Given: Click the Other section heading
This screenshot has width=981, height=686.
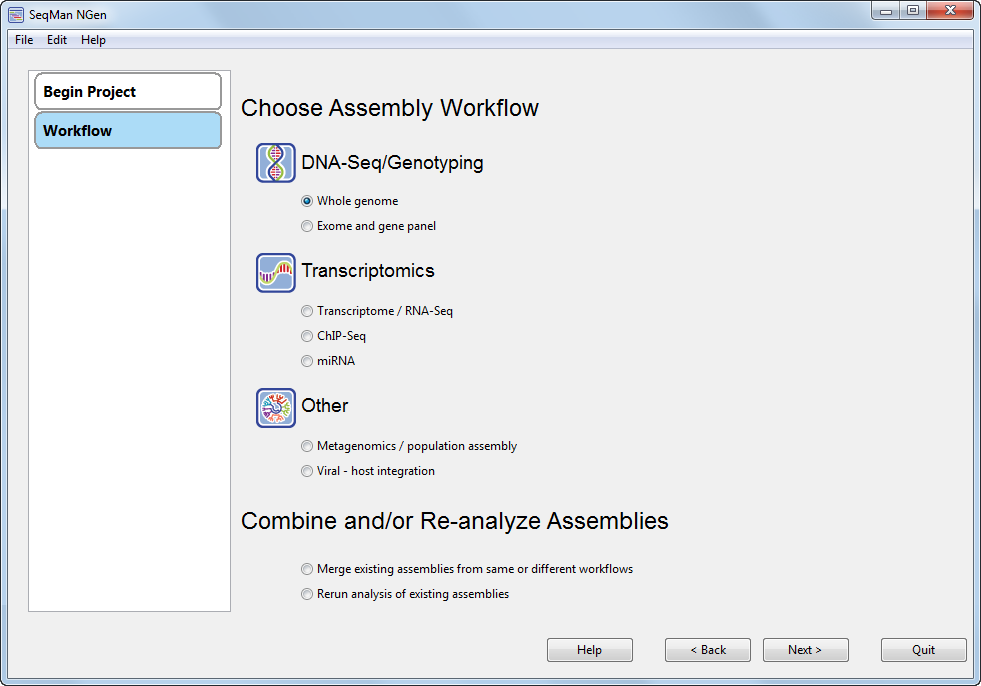Looking at the screenshot, I should 325,406.
